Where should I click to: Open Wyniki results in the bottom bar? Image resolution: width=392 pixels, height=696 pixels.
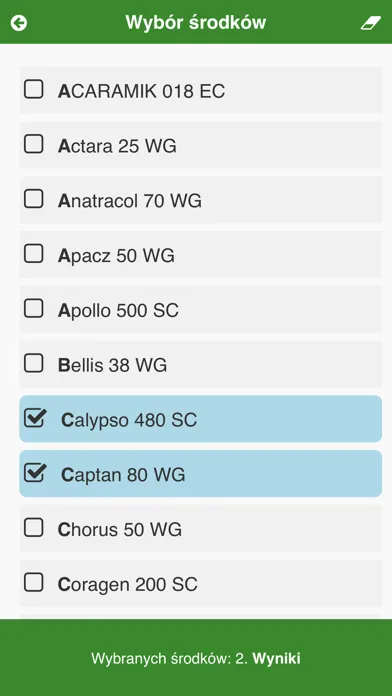point(277,658)
